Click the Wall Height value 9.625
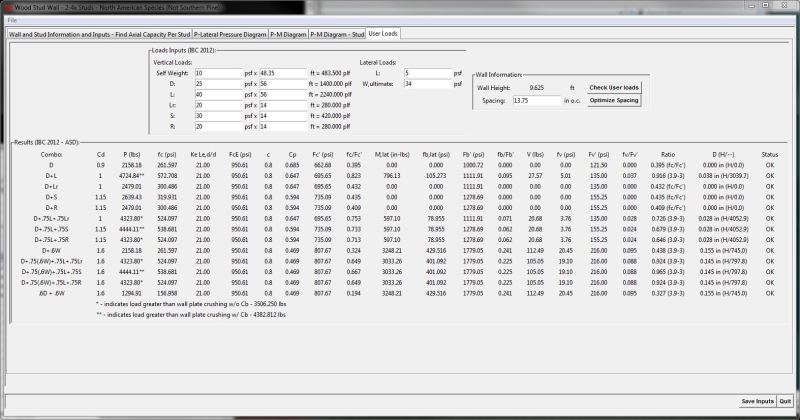This screenshot has width=800, height=420. pos(536,88)
